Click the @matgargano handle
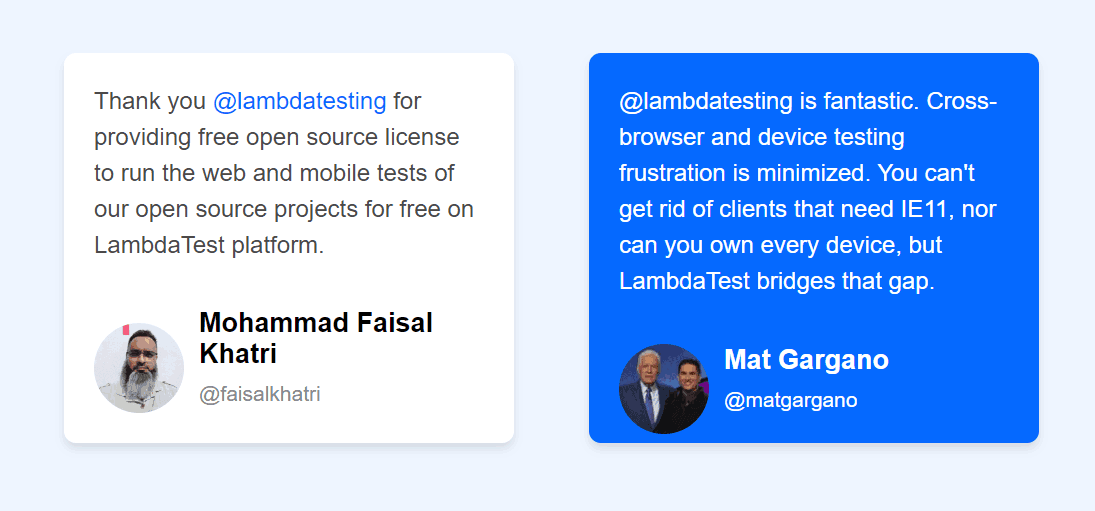1095x511 pixels. point(791,400)
